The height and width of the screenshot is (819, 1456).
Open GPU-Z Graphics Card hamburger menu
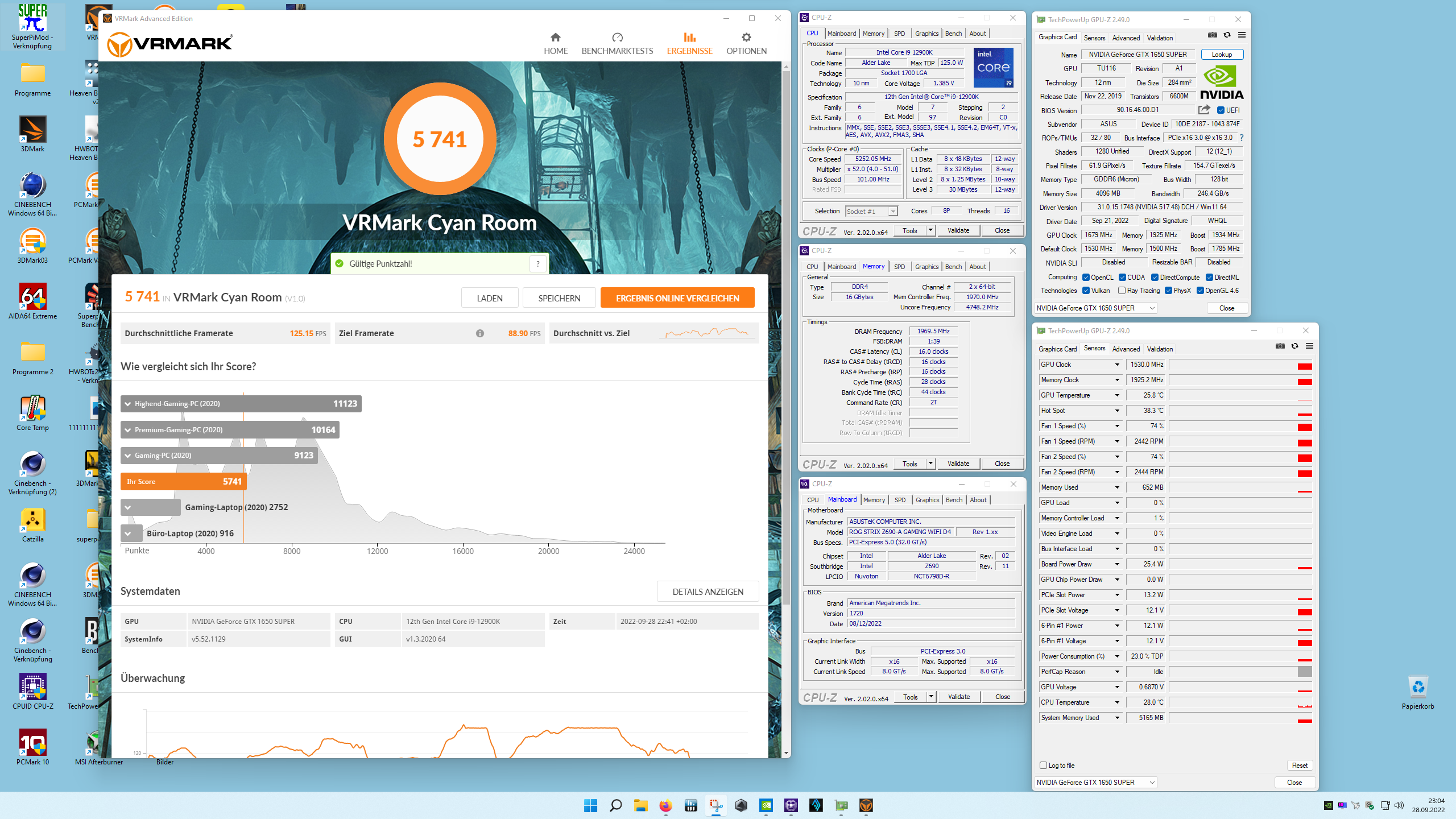click(1242, 35)
